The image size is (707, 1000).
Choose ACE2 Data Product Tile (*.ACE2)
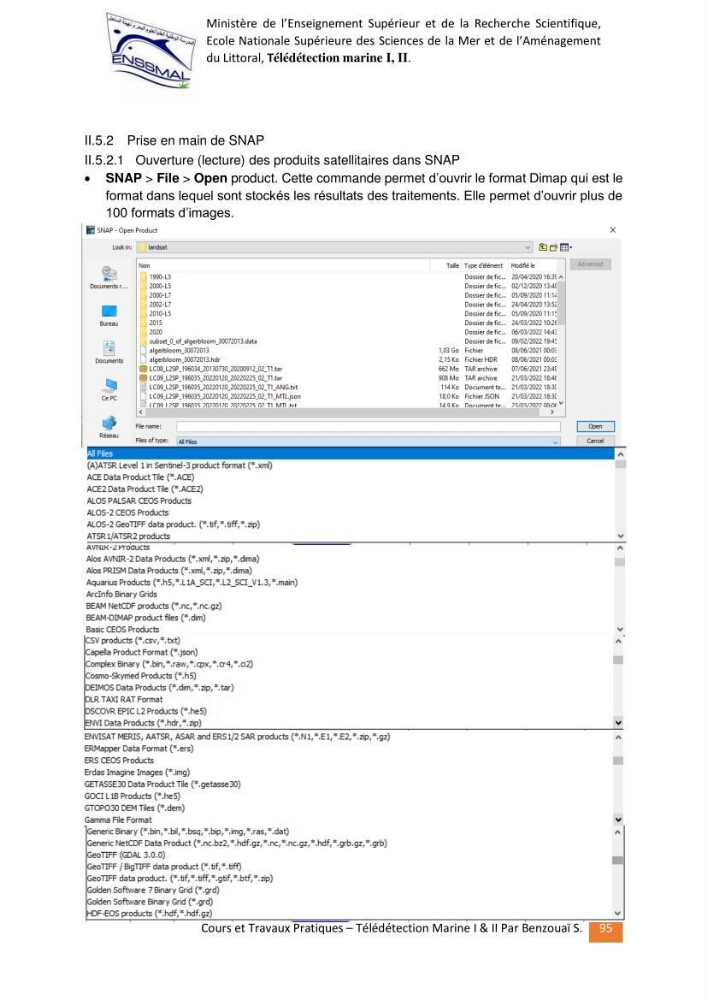145,489
